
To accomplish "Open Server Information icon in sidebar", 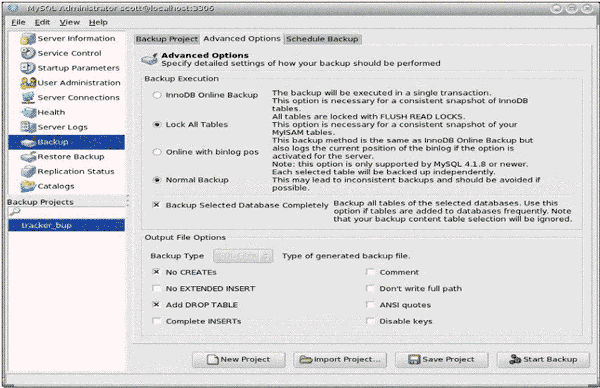I will click(x=28, y=39).
